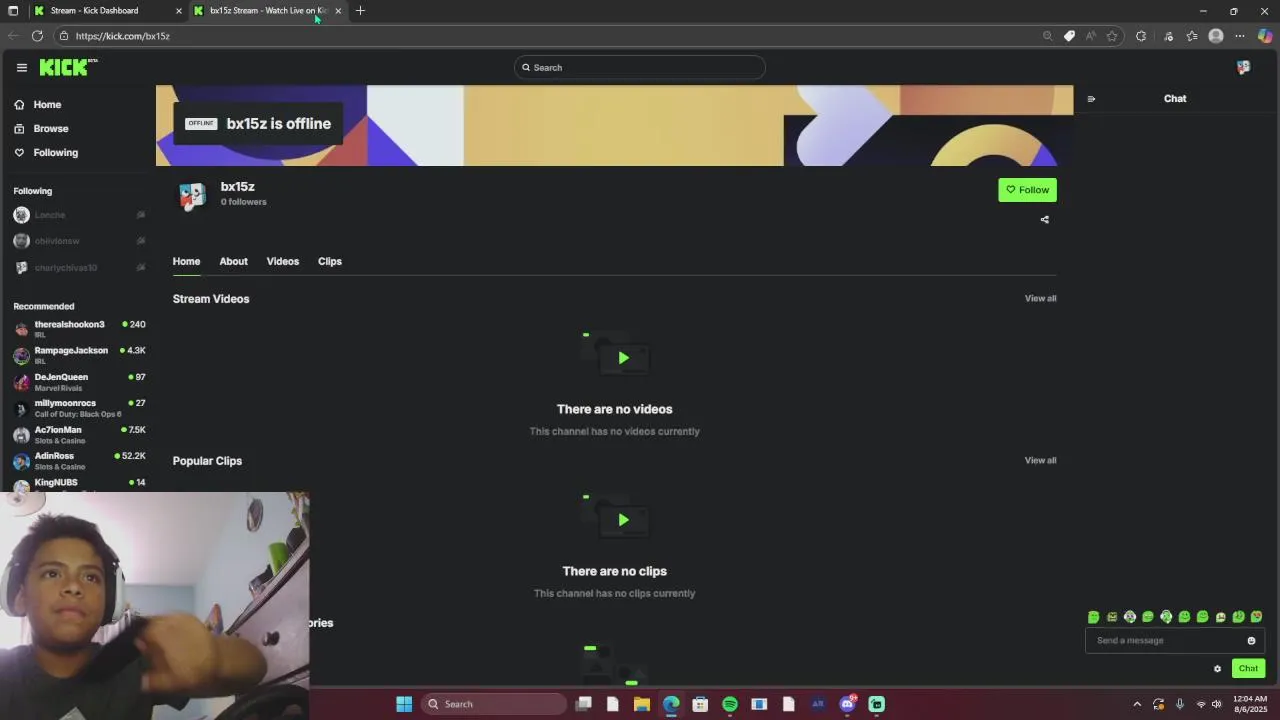Open the Windows Start menu
The image size is (1280, 720).
[x=404, y=704]
